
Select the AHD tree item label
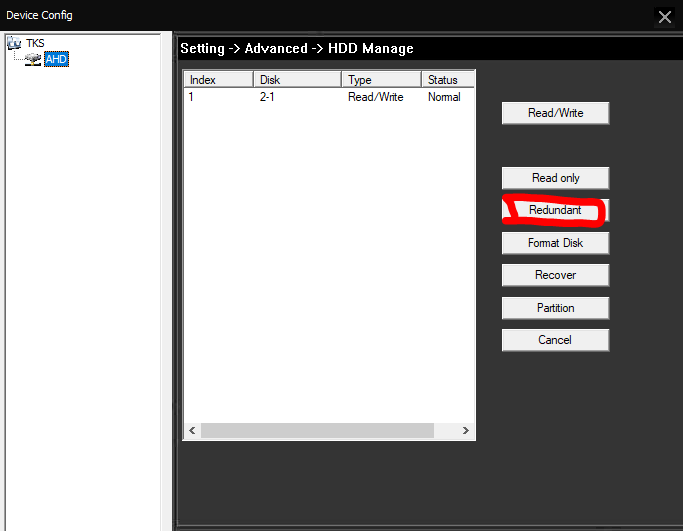click(56, 60)
